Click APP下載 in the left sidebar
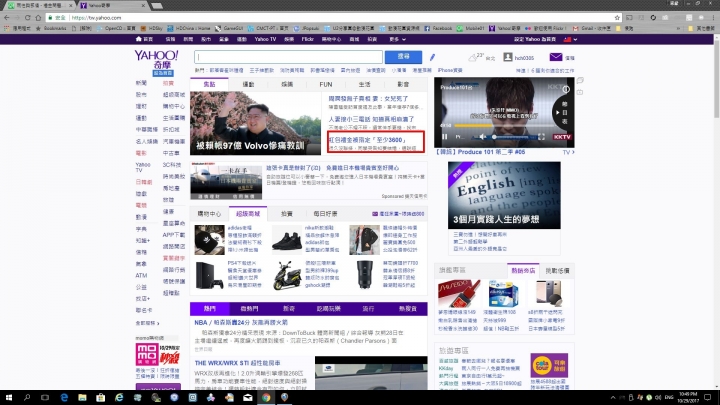720x405 pixels. tap(174, 235)
